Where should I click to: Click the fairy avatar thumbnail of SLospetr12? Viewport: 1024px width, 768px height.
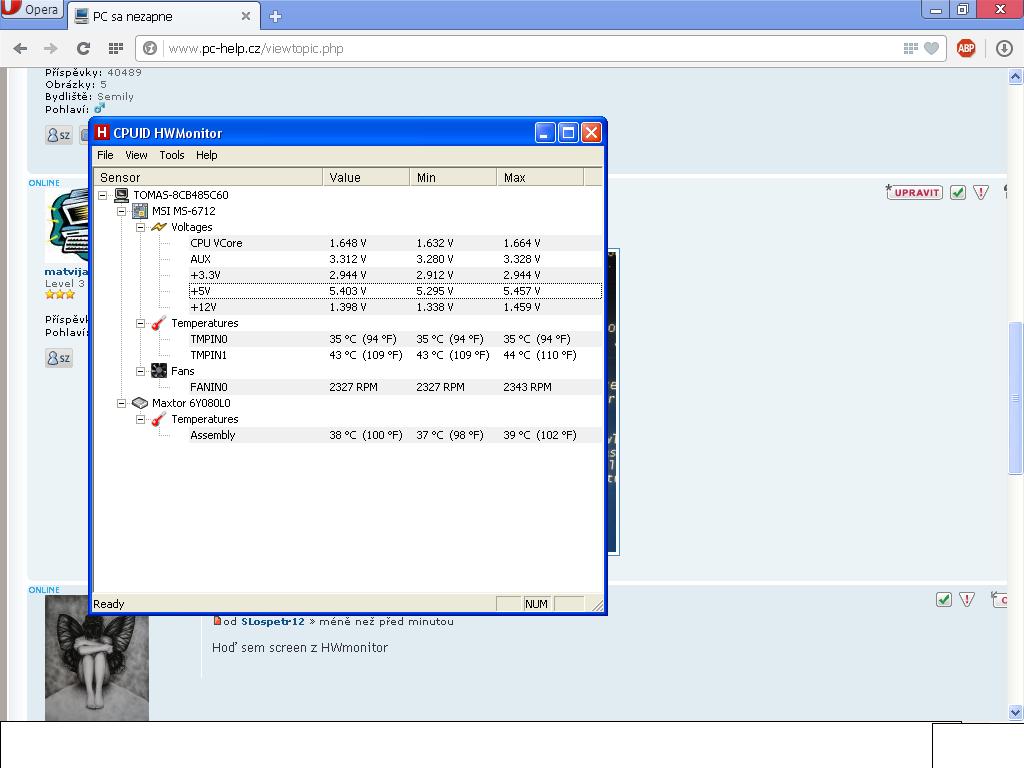tap(97, 658)
